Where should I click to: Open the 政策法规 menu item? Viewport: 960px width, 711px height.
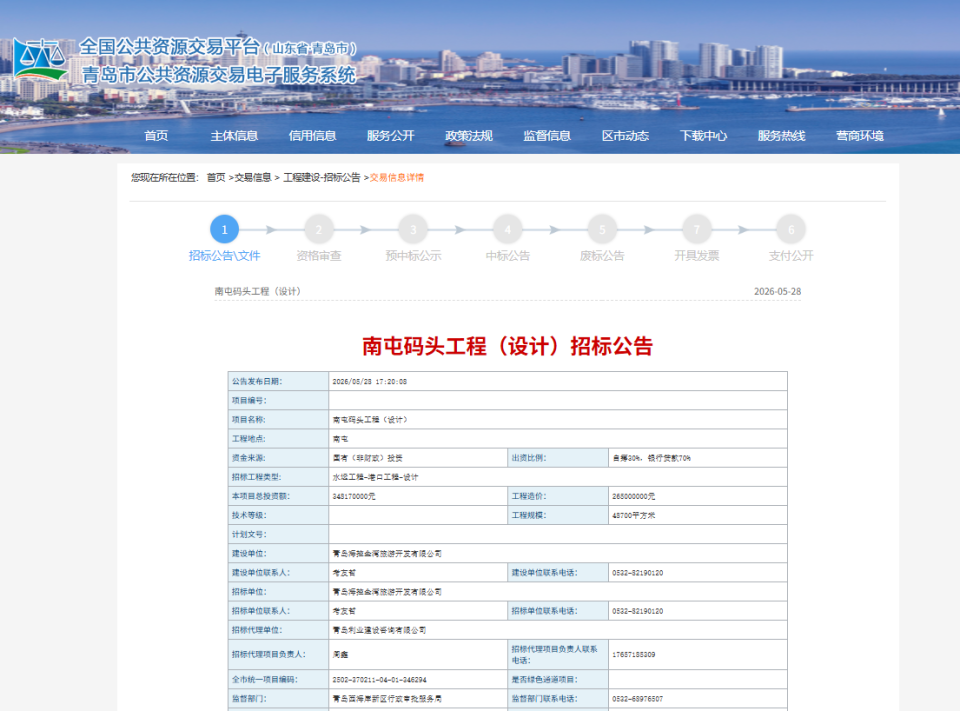(469, 136)
